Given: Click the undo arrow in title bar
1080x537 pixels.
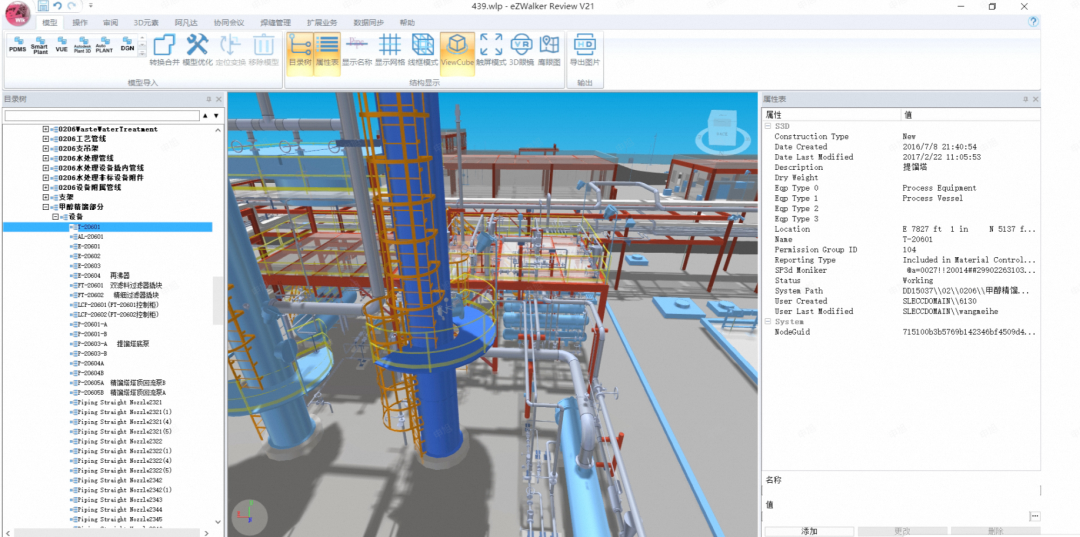Looking at the screenshot, I should point(58,6).
